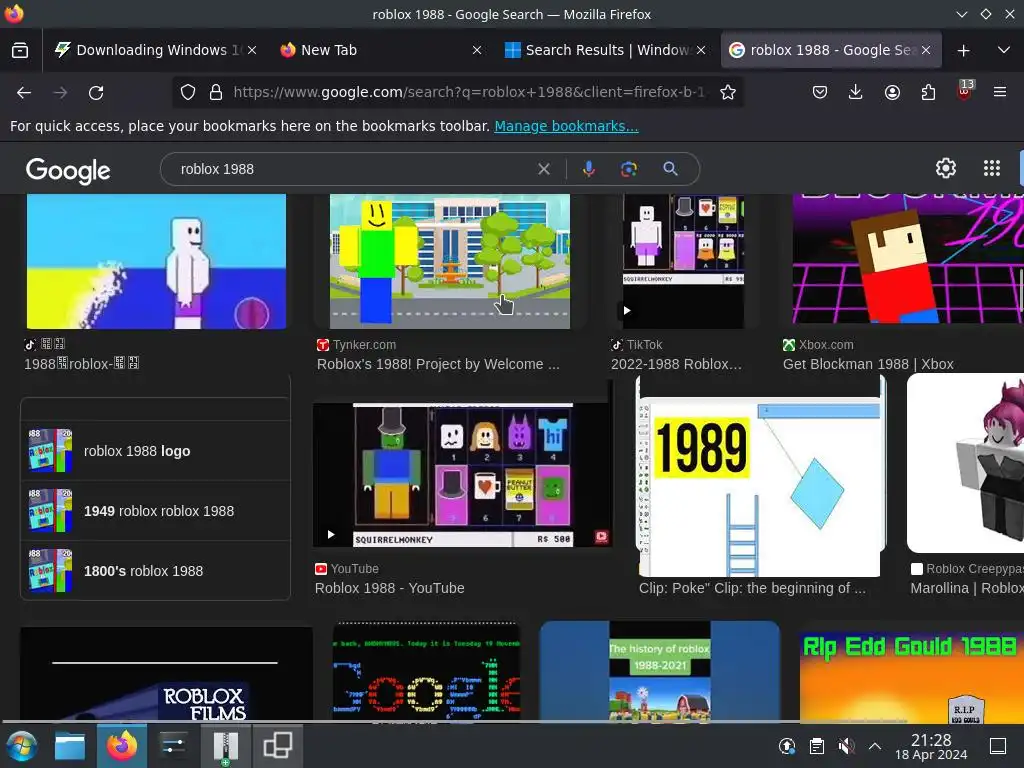1024x768 pixels.
Task: Open the Rip Edd Gould 1988 thumbnail
Action: (912, 677)
